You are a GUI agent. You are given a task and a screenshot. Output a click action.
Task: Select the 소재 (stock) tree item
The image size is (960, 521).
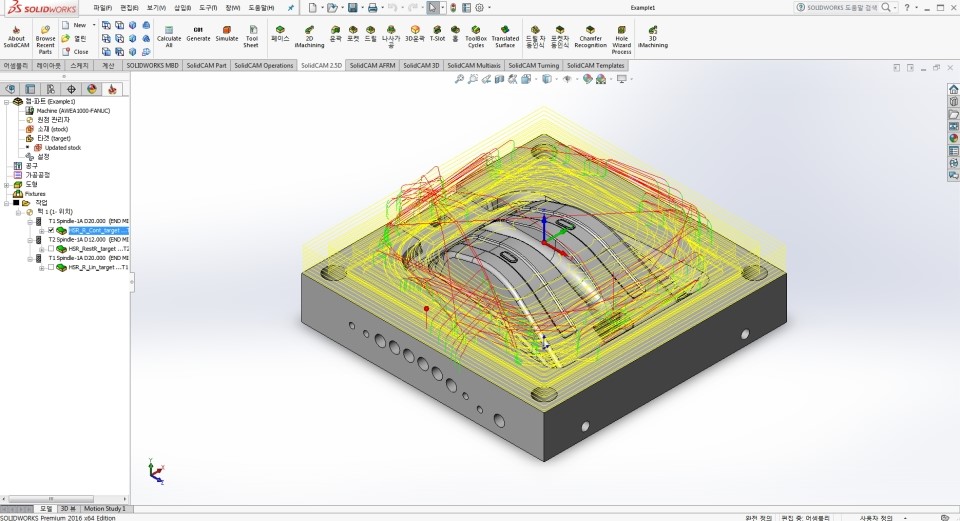47,129
